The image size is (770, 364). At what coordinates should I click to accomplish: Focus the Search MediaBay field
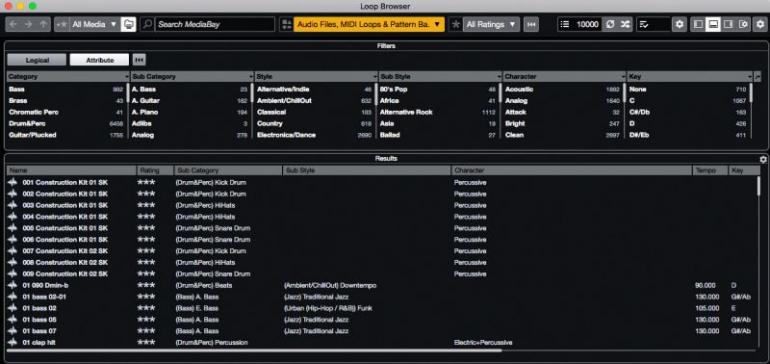tap(215, 24)
